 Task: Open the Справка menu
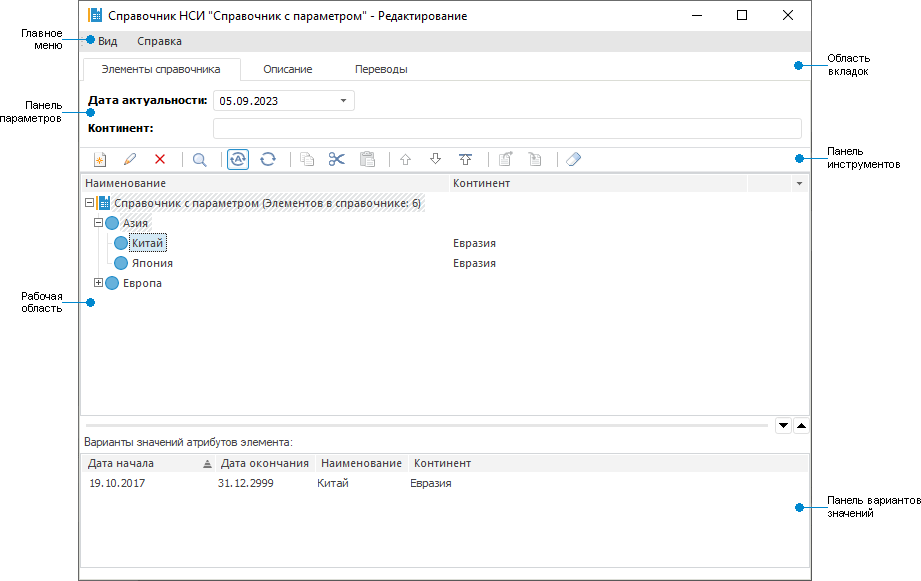(159, 41)
